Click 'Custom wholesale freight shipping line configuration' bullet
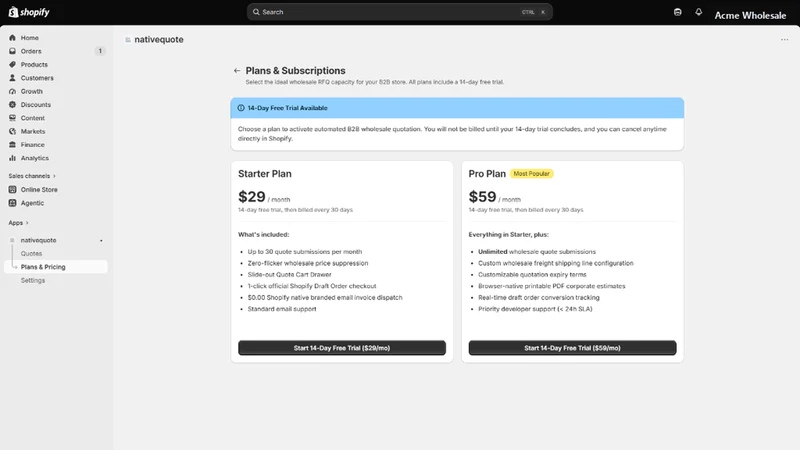The height and width of the screenshot is (450, 800). tap(556, 263)
